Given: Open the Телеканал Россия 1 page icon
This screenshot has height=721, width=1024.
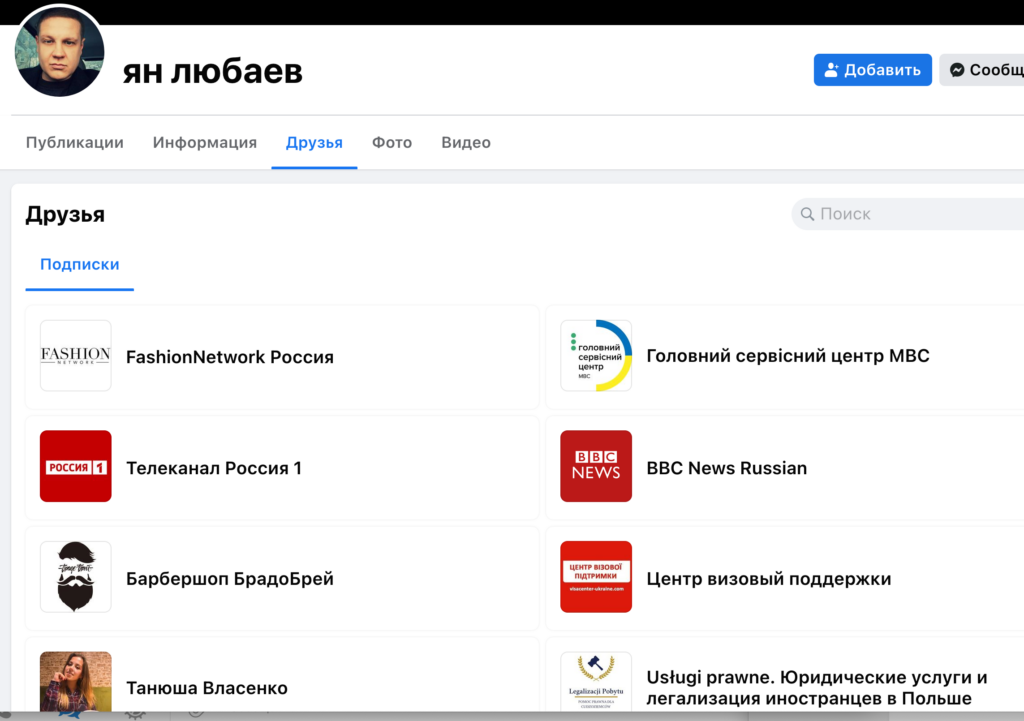Looking at the screenshot, I should (75, 467).
